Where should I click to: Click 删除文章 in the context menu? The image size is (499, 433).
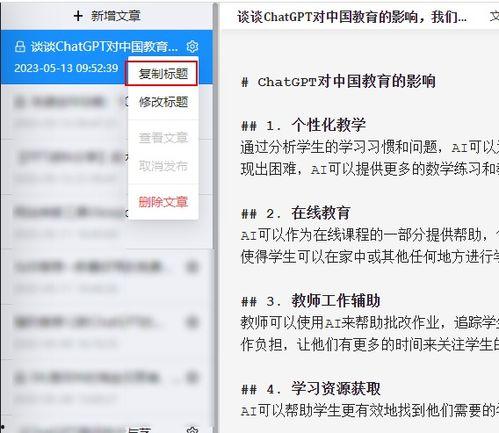point(163,202)
